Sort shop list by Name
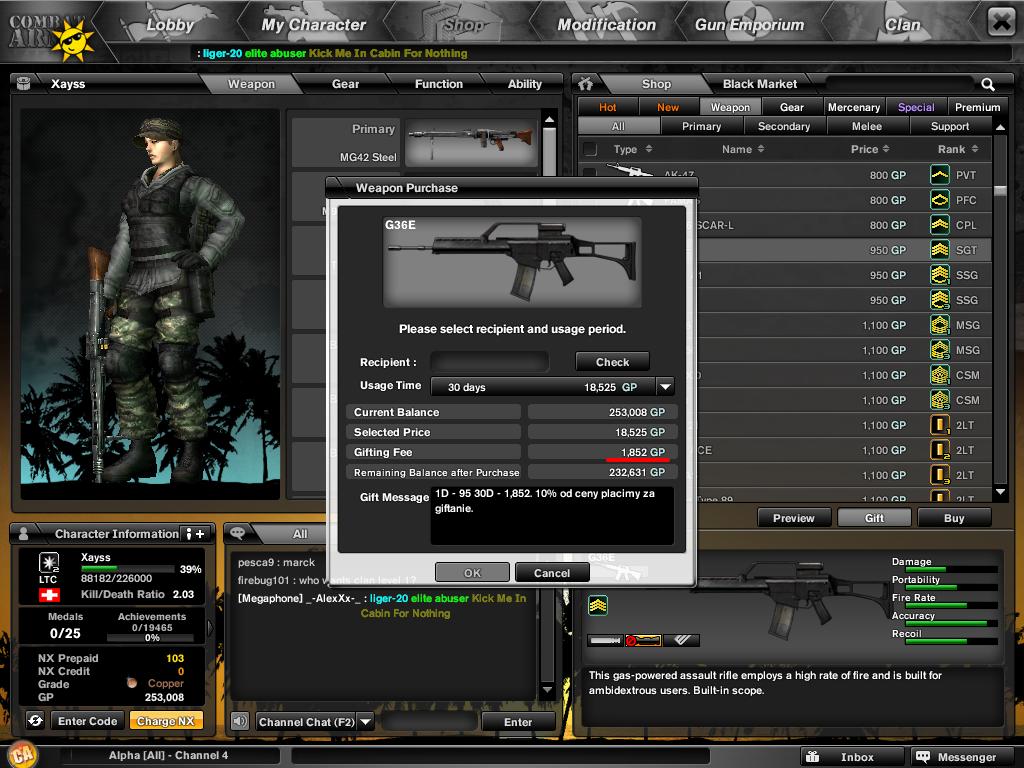Screen dimensions: 1024x768 point(743,149)
